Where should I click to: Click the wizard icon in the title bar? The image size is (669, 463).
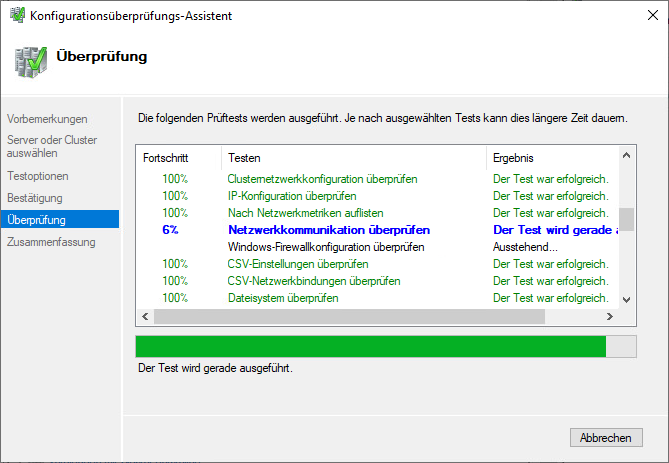click(17, 17)
